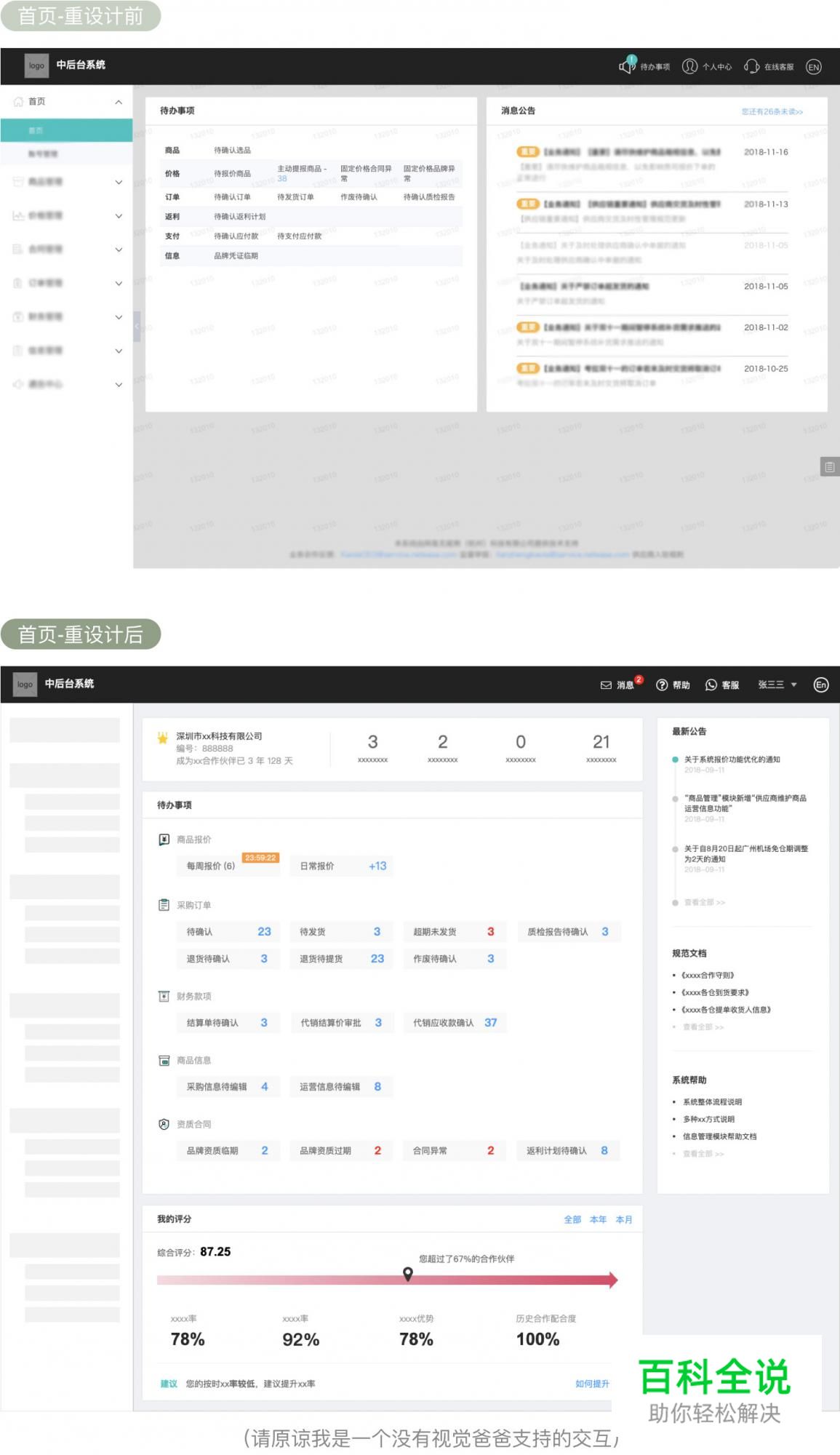
Task: Click the 每周报价 (6) card
Action: tap(228, 866)
